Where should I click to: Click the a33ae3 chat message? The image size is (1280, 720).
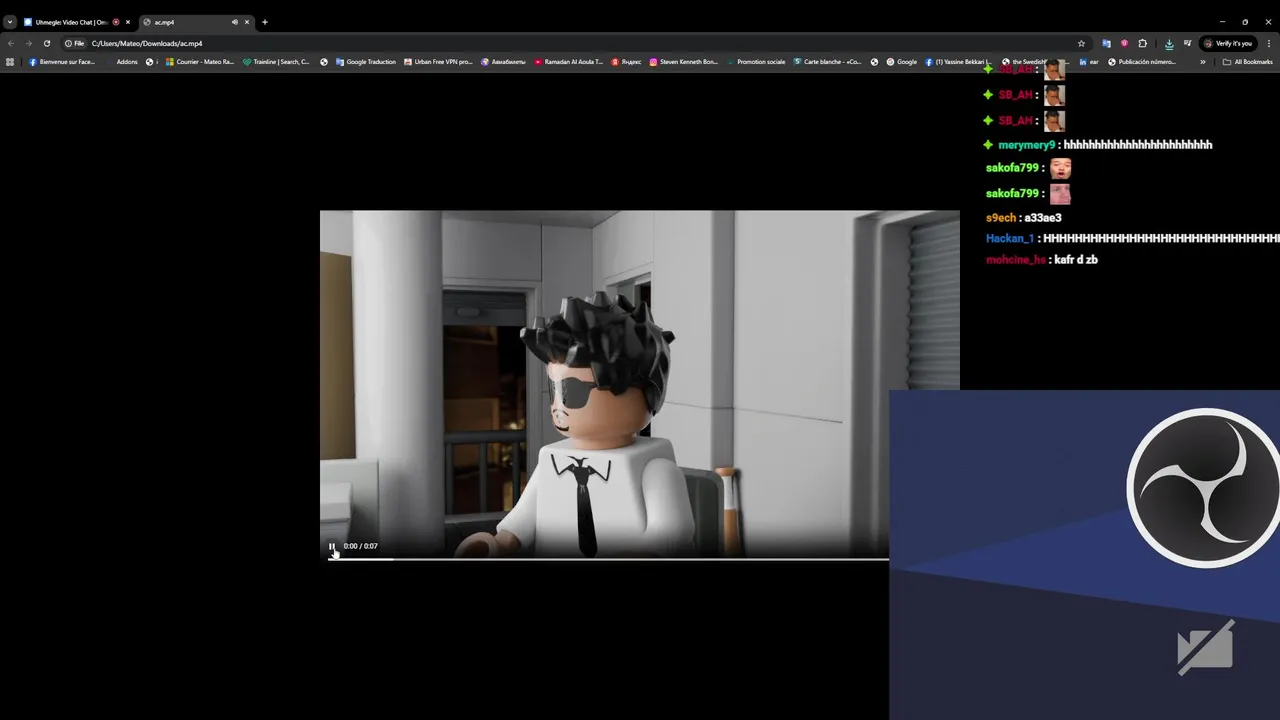tap(1043, 218)
